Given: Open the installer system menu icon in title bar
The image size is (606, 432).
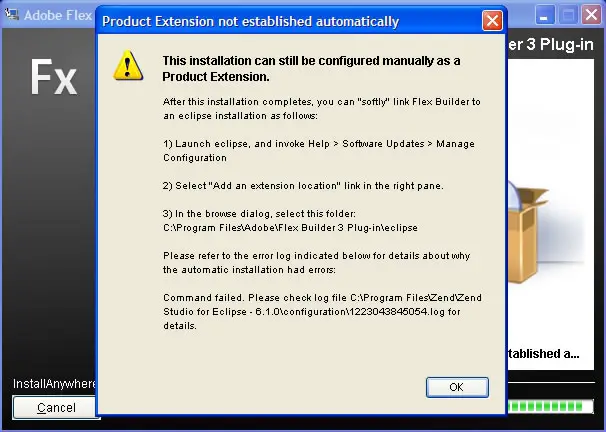Looking at the screenshot, I should 12,14.
